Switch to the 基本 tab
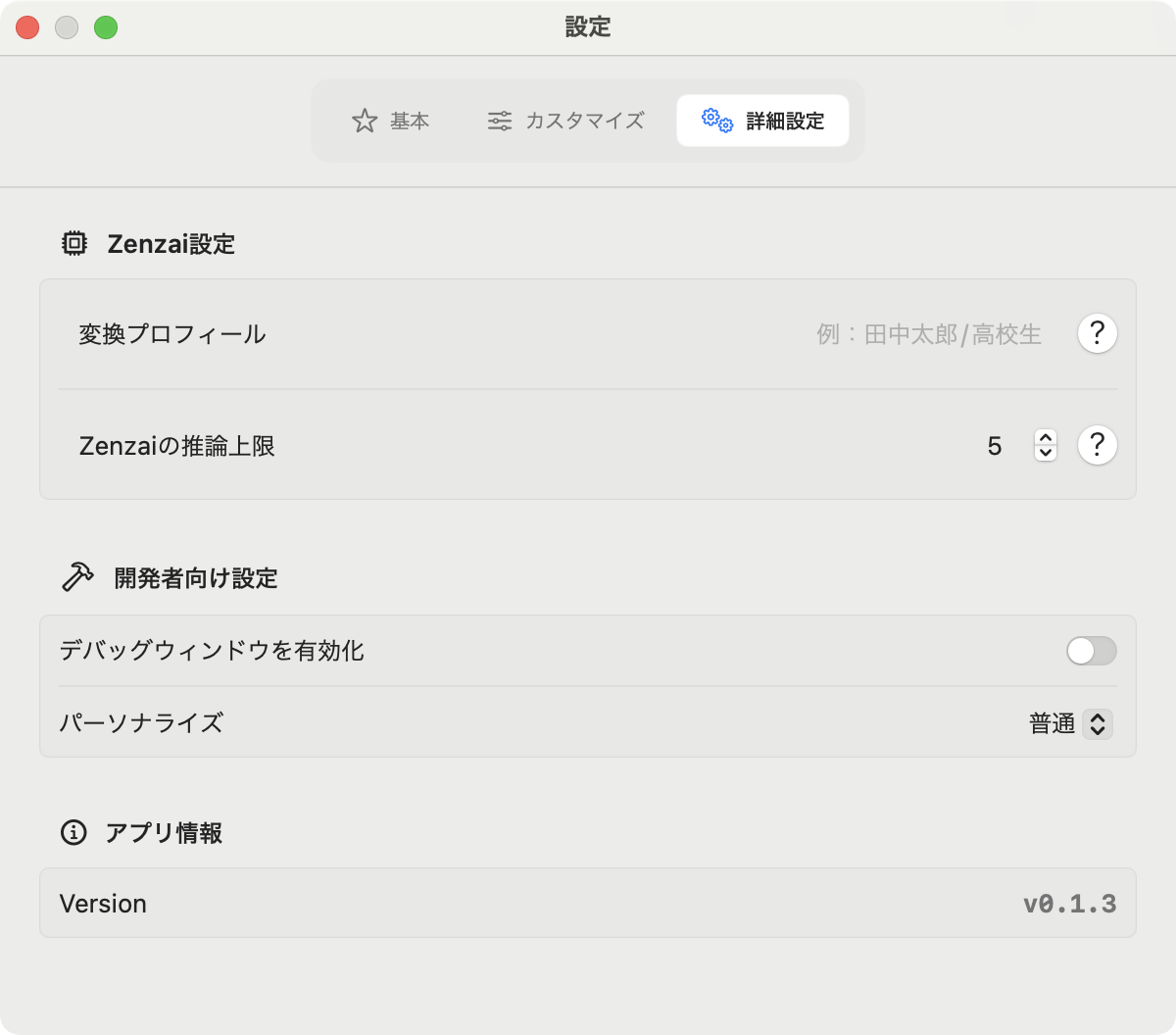 391,121
